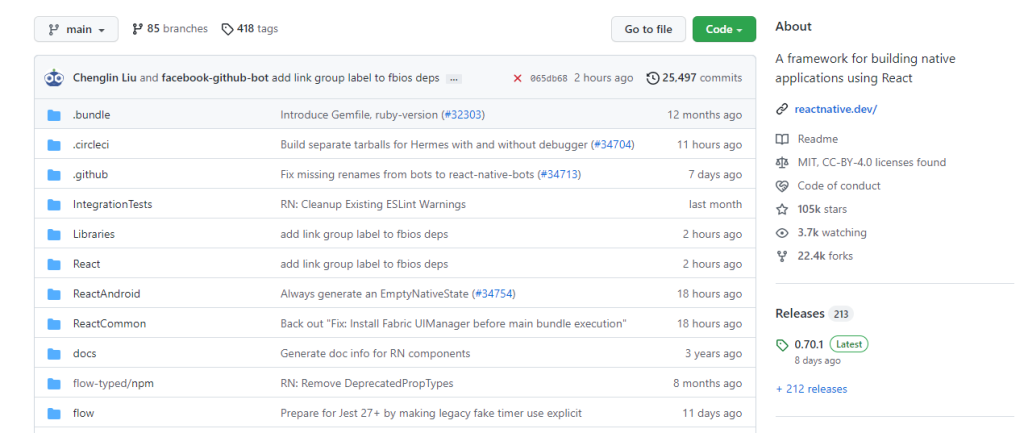Click the .github folder icon
This screenshot has width=1024, height=433.
tap(54, 175)
